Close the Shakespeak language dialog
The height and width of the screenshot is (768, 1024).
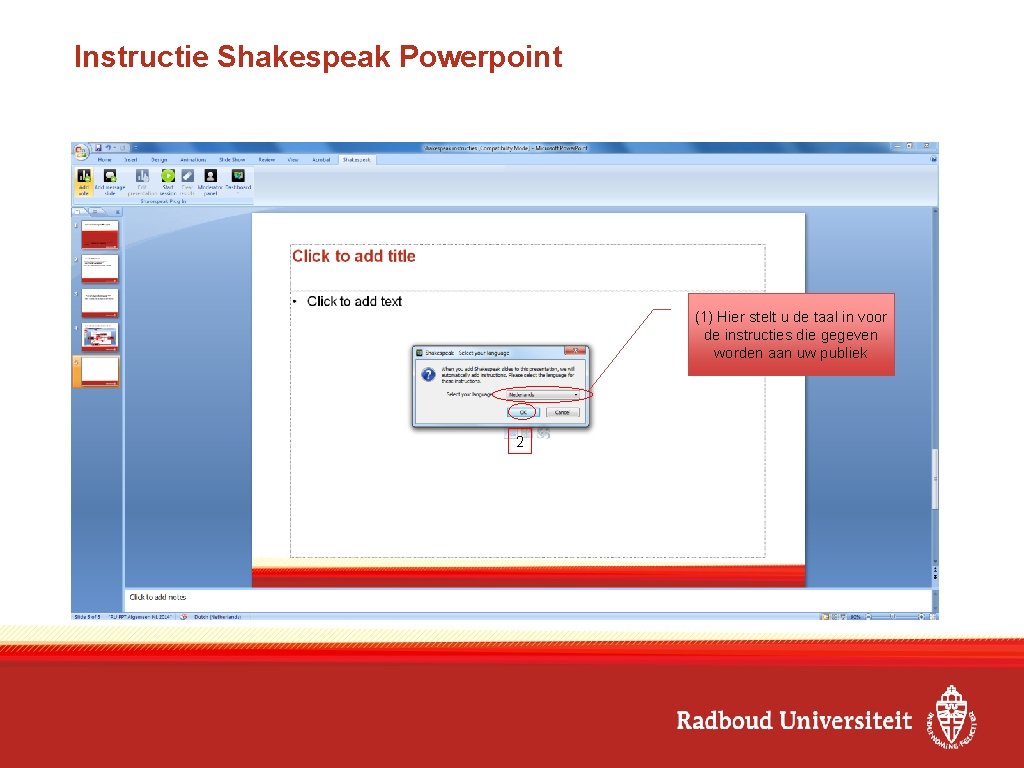point(575,351)
